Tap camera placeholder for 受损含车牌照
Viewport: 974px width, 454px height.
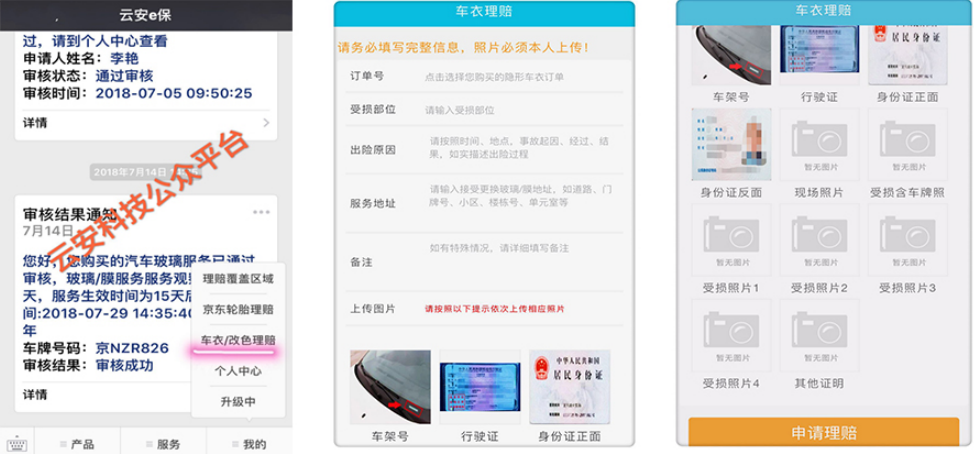[x=908, y=145]
